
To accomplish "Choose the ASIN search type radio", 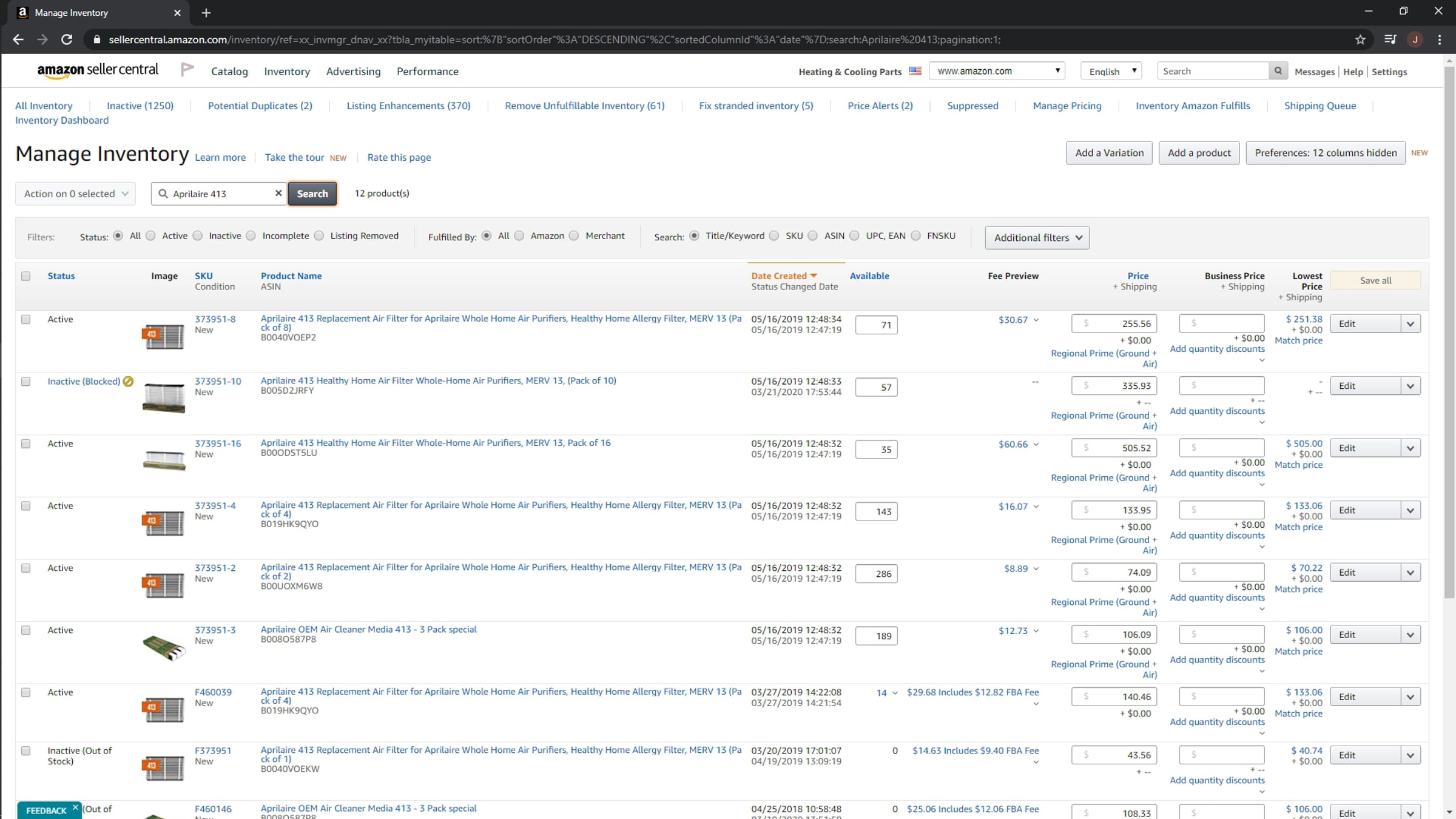I will pos(812,235).
